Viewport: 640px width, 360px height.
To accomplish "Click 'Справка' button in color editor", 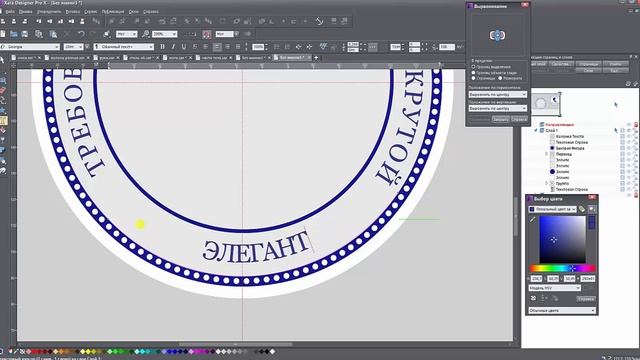I will click(x=586, y=299).
